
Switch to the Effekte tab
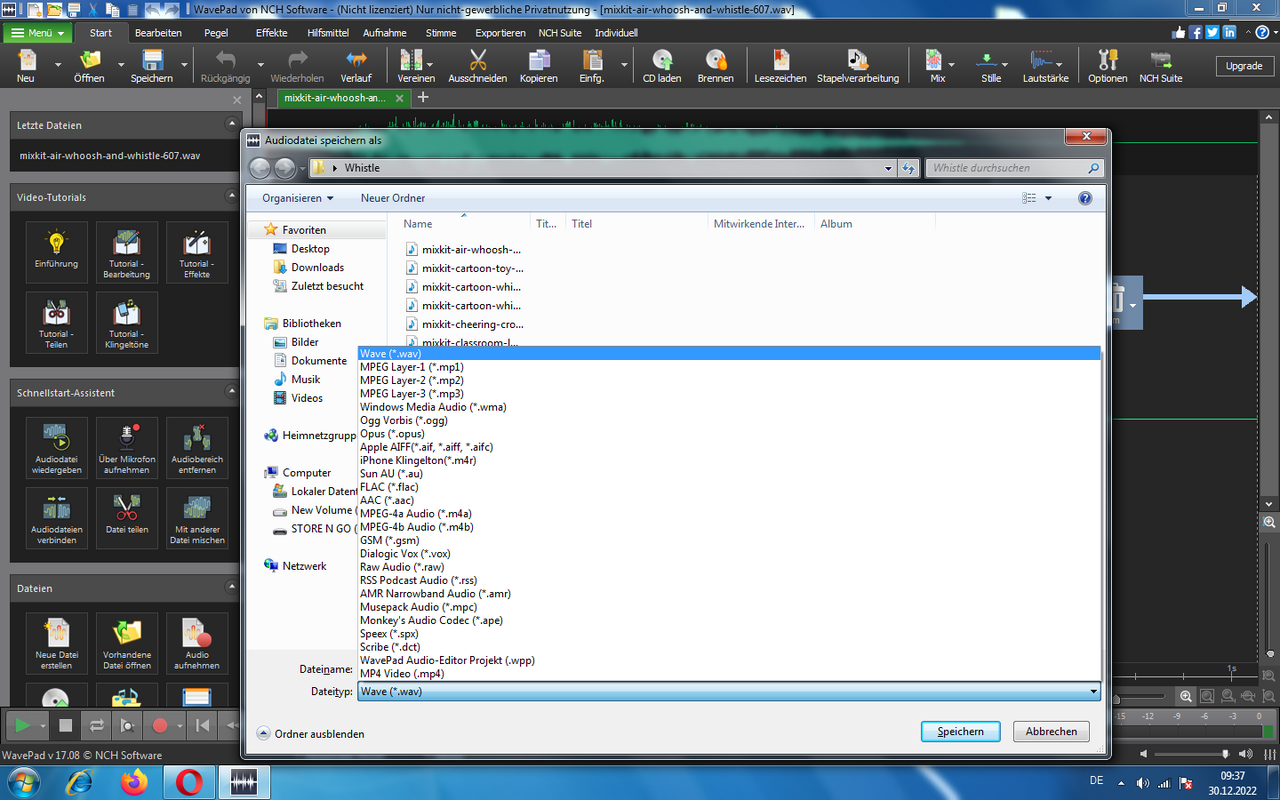pos(271,33)
